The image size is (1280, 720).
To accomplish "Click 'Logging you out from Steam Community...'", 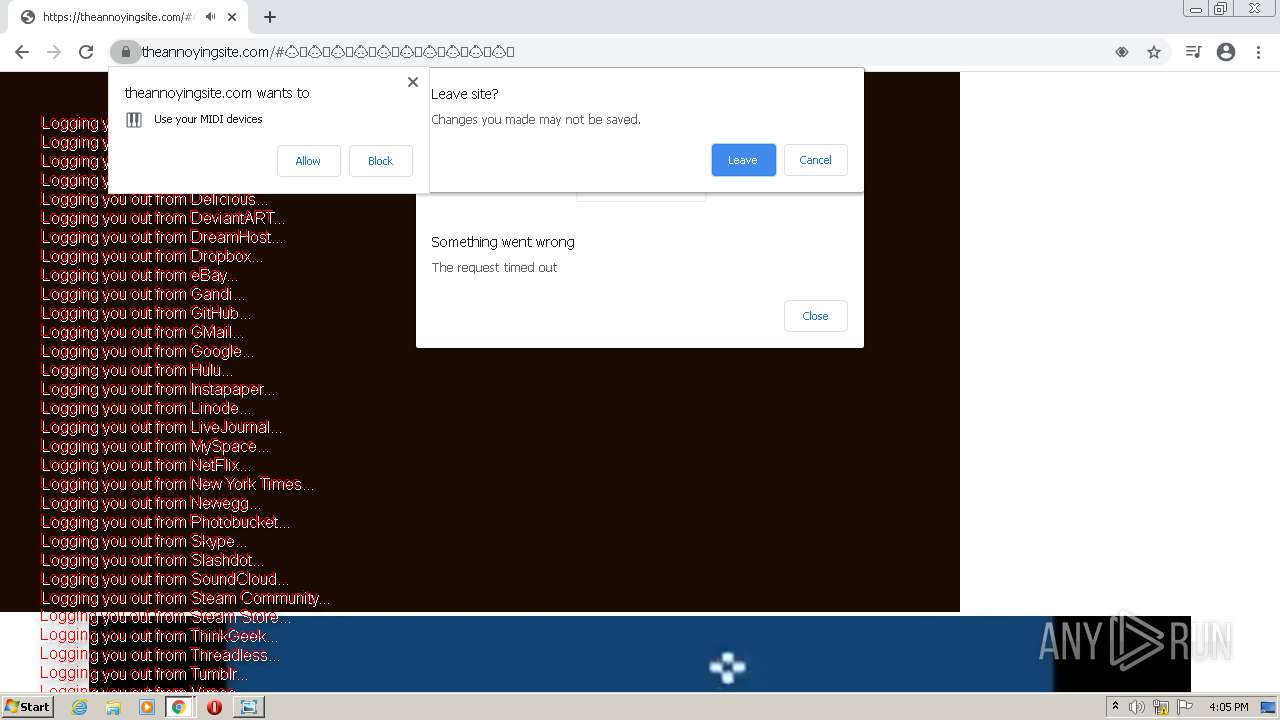I will tap(186, 598).
